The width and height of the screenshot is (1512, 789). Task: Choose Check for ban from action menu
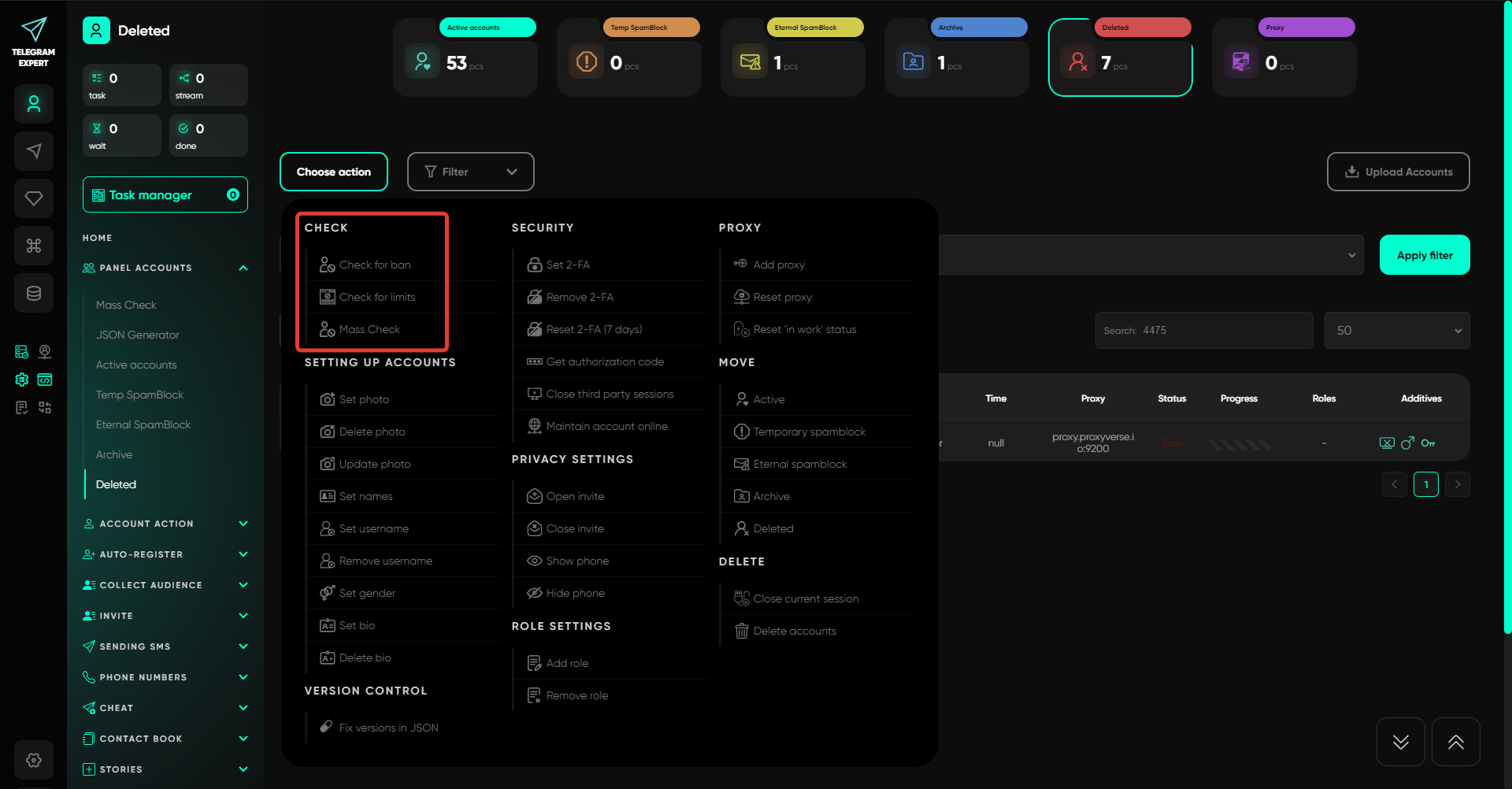point(374,265)
